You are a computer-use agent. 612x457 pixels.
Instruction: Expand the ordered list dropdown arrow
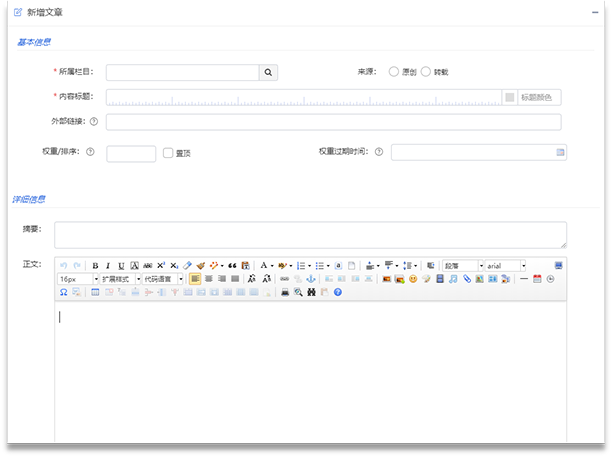[310, 266]
